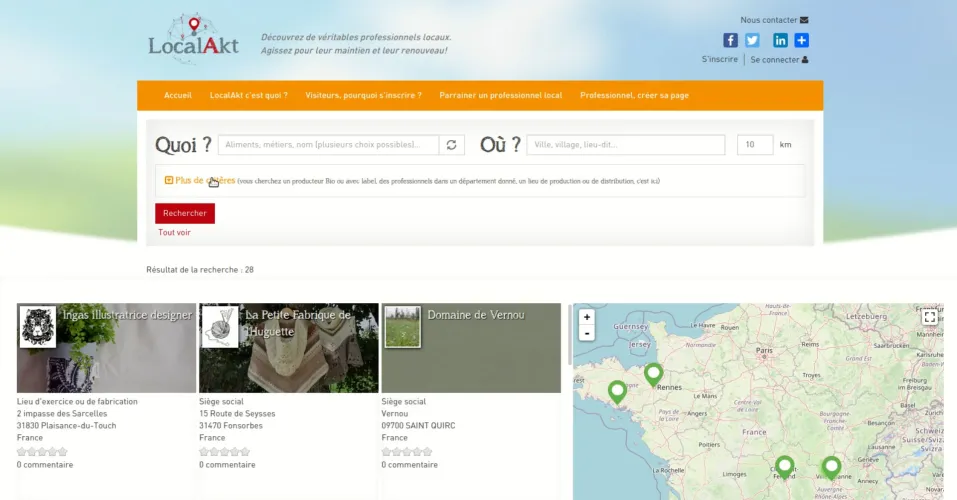Click the refresh icon beside Quoi field
The image size is (957, 500).
[x=453, y=145]
